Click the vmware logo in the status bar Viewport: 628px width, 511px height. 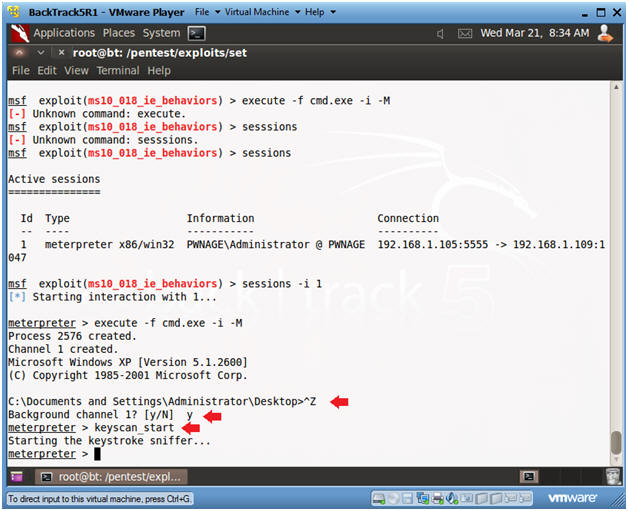pyautogui.click(x=572, y=498)
